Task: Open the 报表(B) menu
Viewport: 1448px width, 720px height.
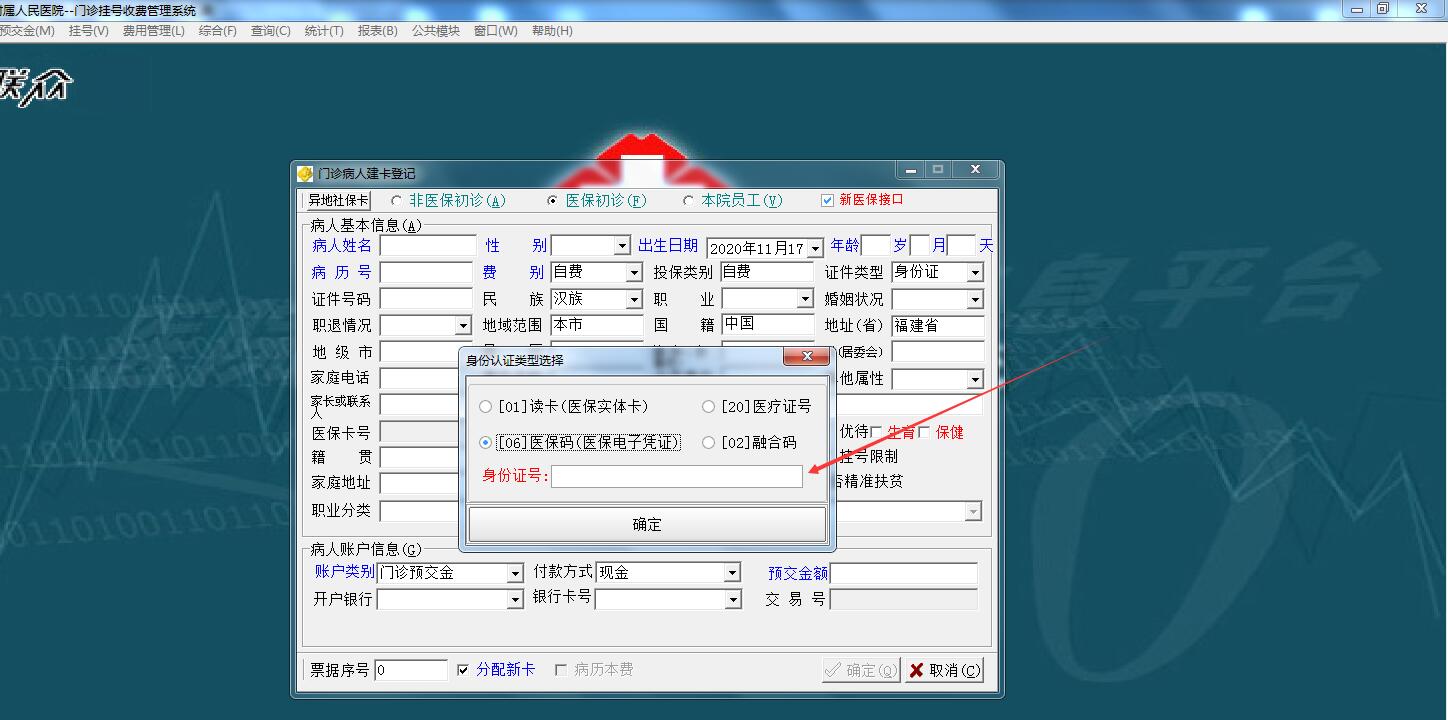Action: [377, 31]
